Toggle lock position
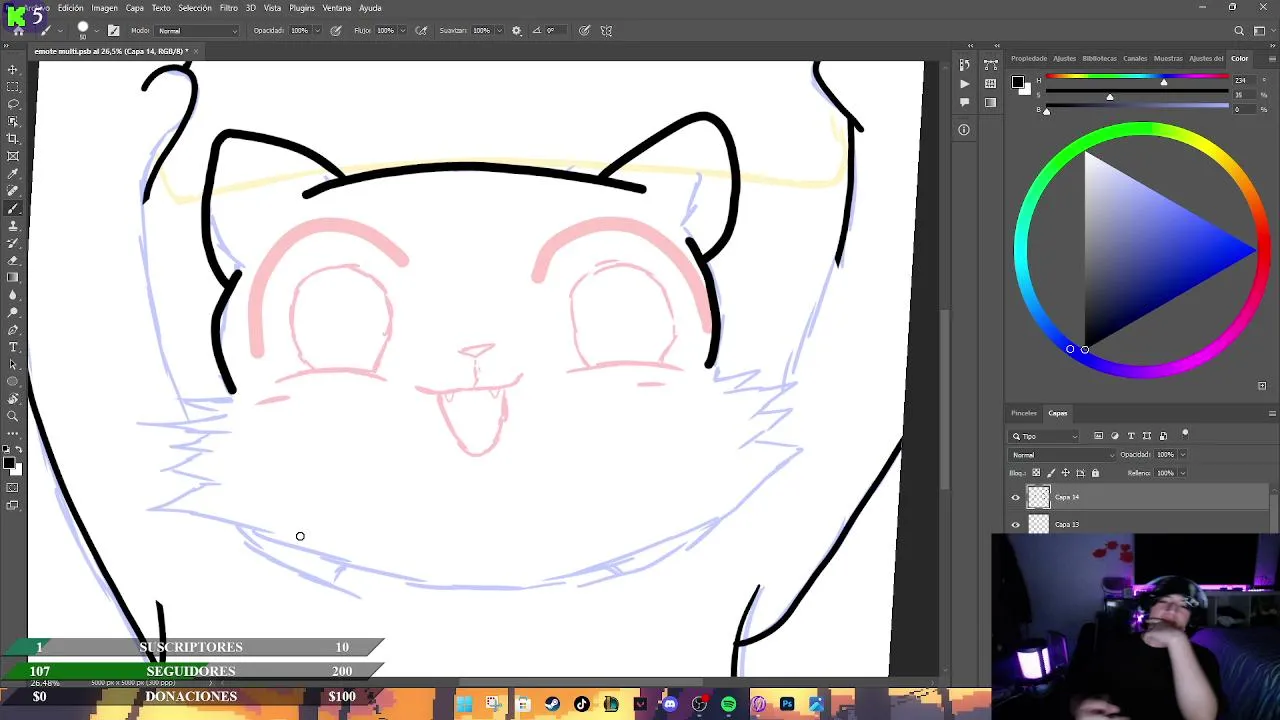 tap(1065, 473)
